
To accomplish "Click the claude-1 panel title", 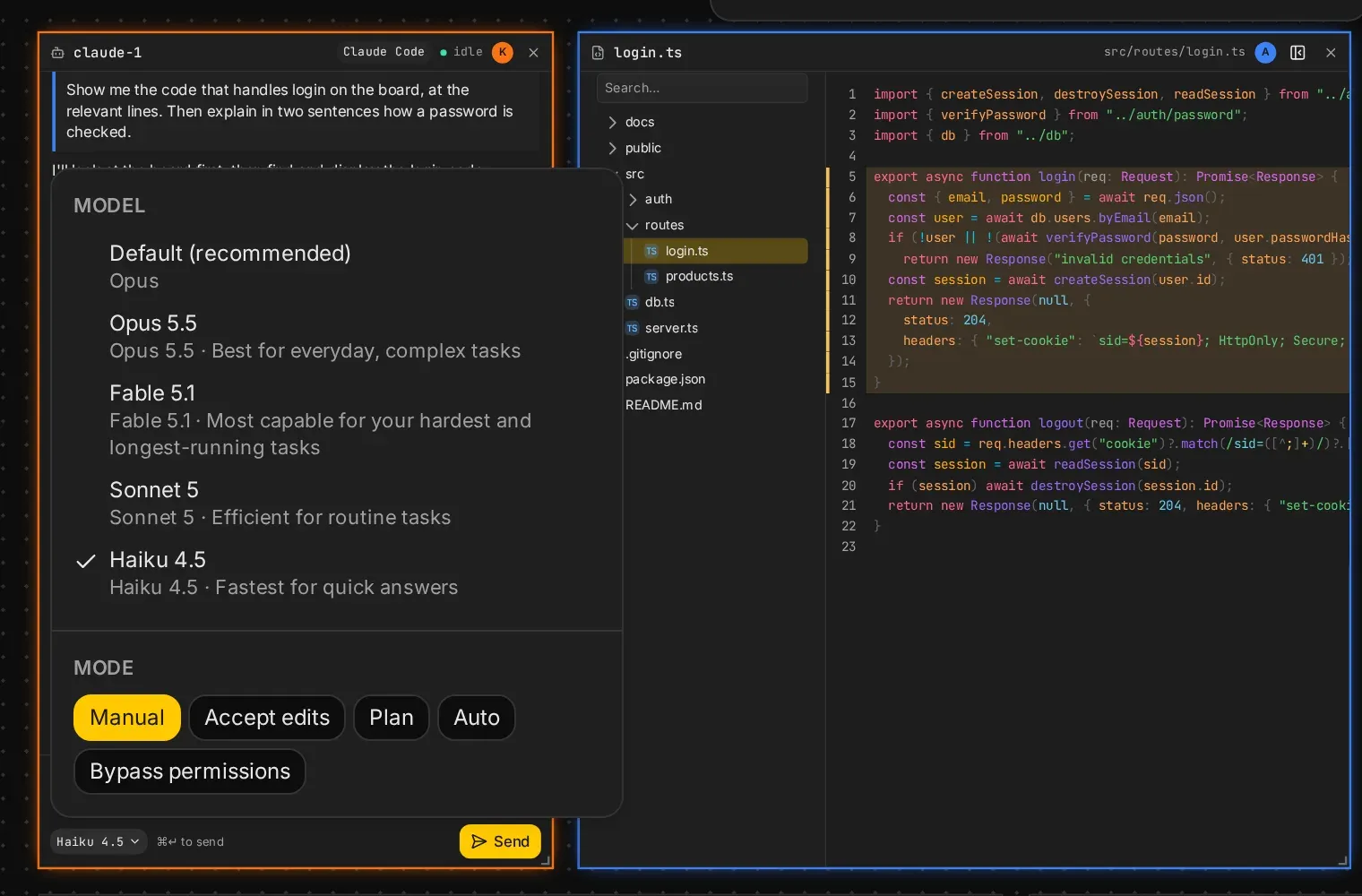I will pos(108,53).
